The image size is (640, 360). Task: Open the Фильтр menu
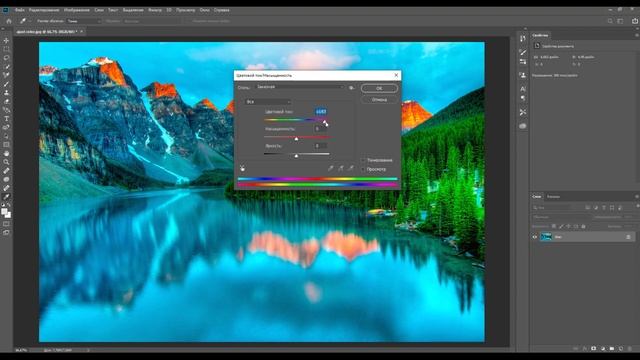click(155, 10)
